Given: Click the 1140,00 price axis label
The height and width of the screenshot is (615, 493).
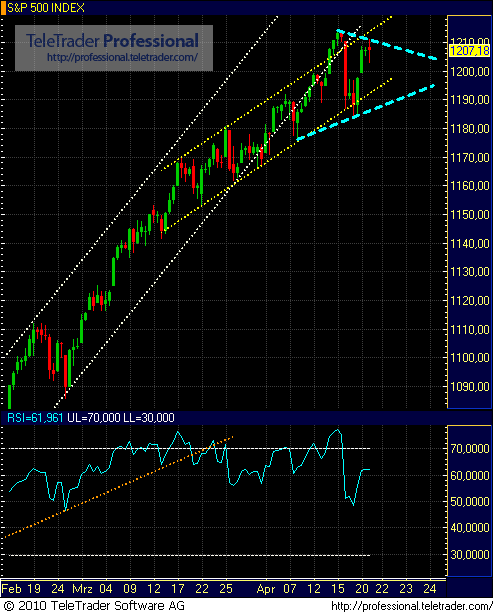Looking at the screenshot, I should [x=470, y=244].
